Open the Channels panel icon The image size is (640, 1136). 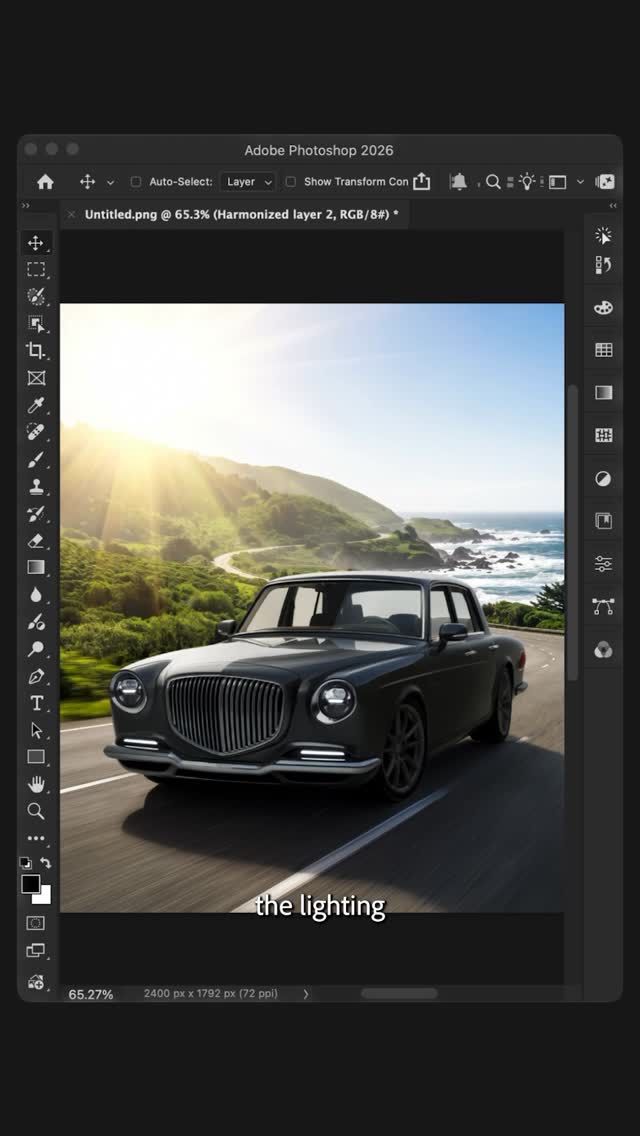(x=603, y=650)
